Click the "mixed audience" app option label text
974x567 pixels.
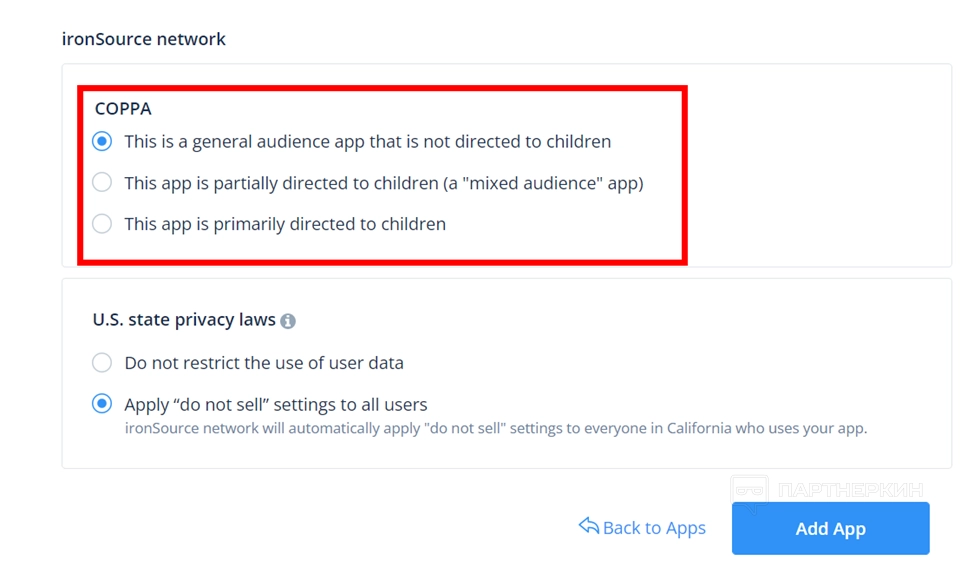(383, 183)
